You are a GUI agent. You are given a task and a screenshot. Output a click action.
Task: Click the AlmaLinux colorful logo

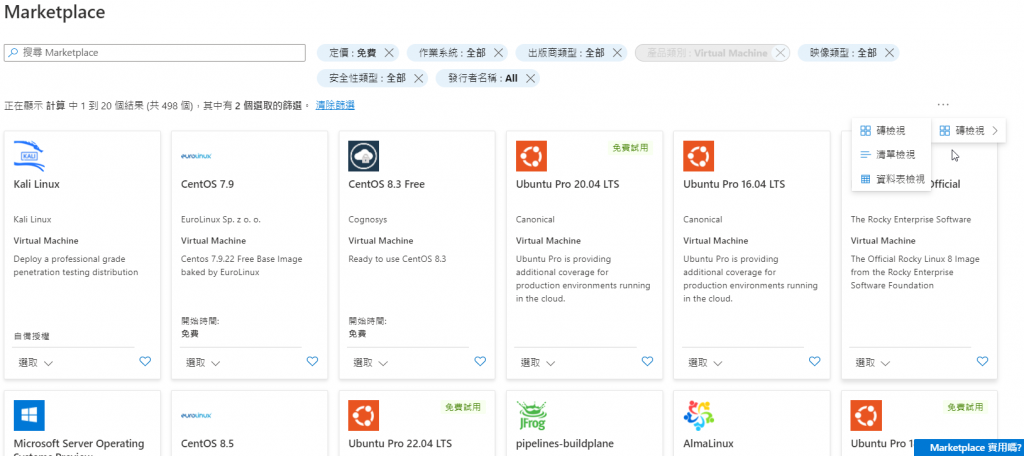[698, 415]
